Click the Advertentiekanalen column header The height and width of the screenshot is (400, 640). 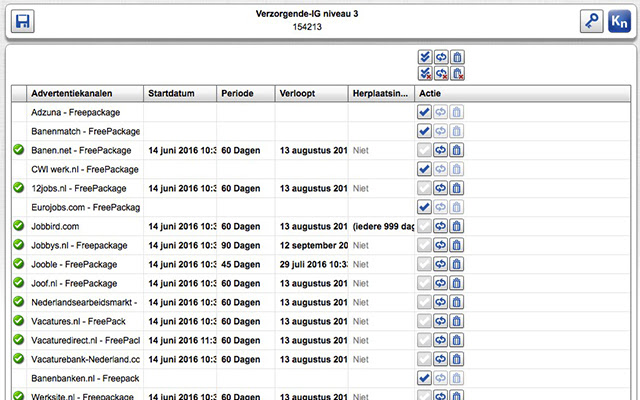(85, 93)
